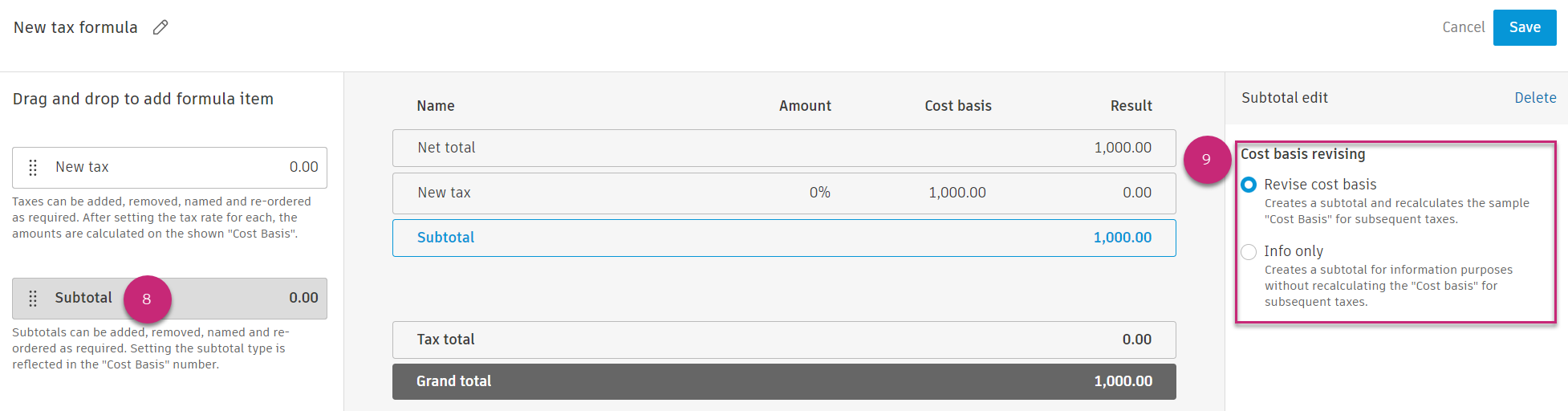Select the Subtotal row in the formula table

783,238
